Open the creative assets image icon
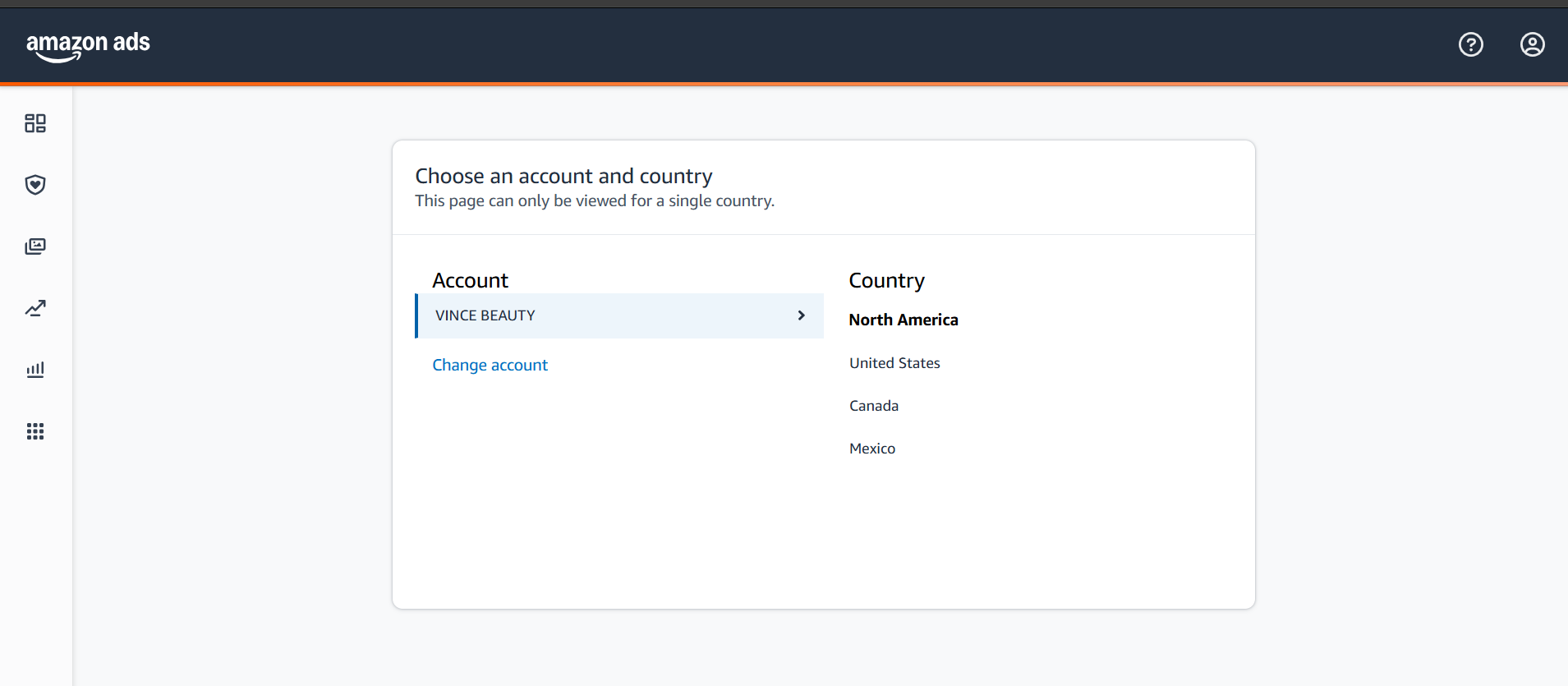Screen dimensions: 1568x686 tap(35, 246)
